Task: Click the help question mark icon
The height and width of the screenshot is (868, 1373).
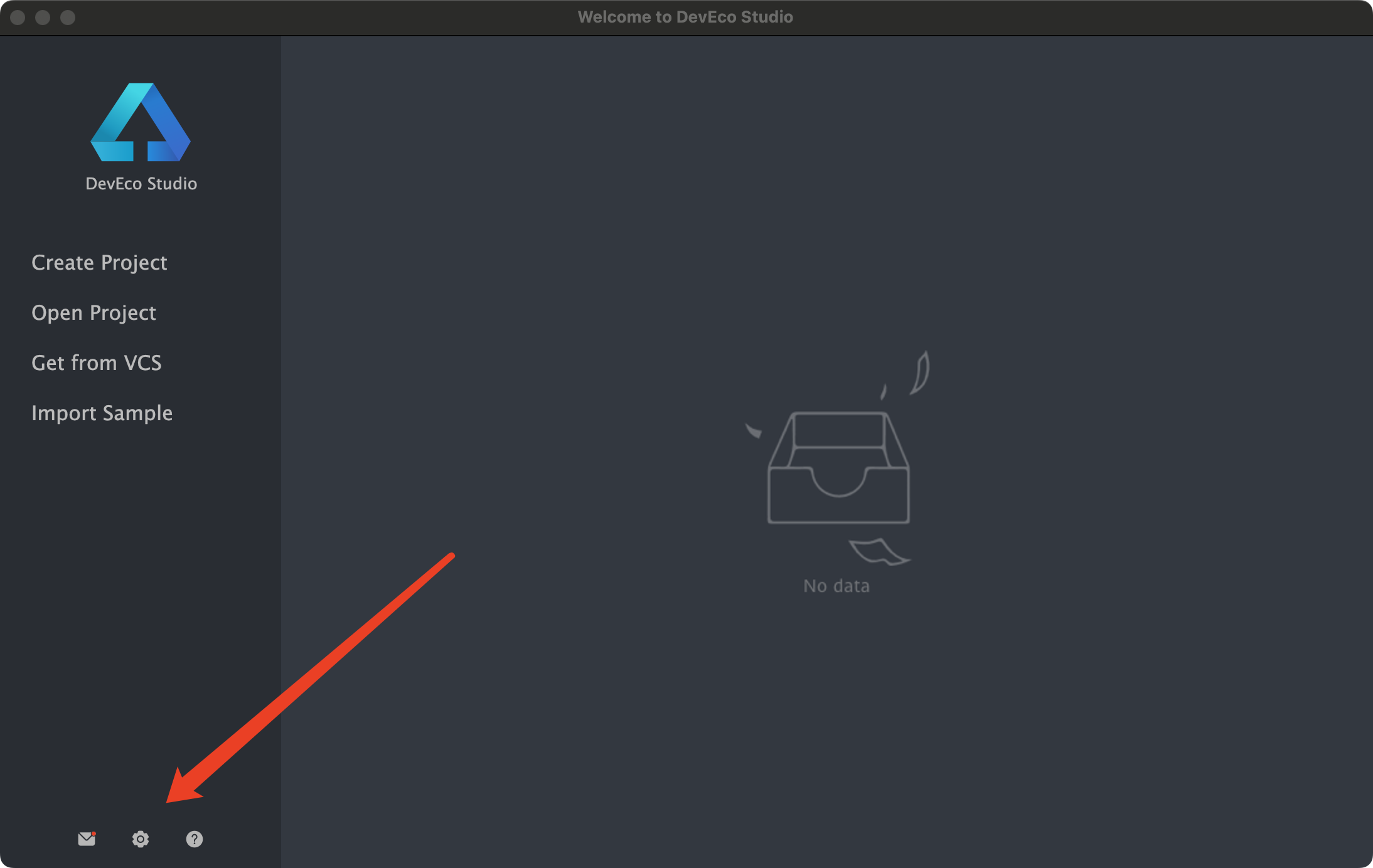Action: [195, 839]
